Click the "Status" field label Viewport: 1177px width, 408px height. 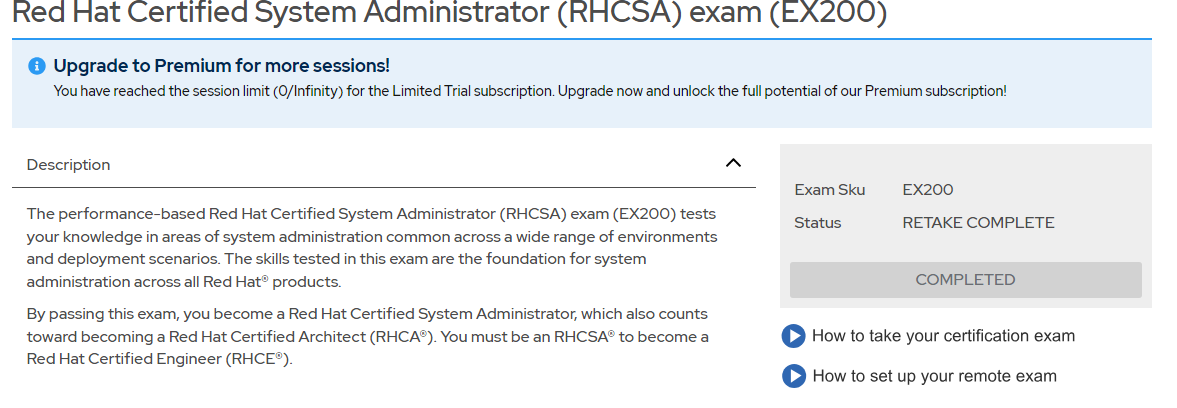817,223
